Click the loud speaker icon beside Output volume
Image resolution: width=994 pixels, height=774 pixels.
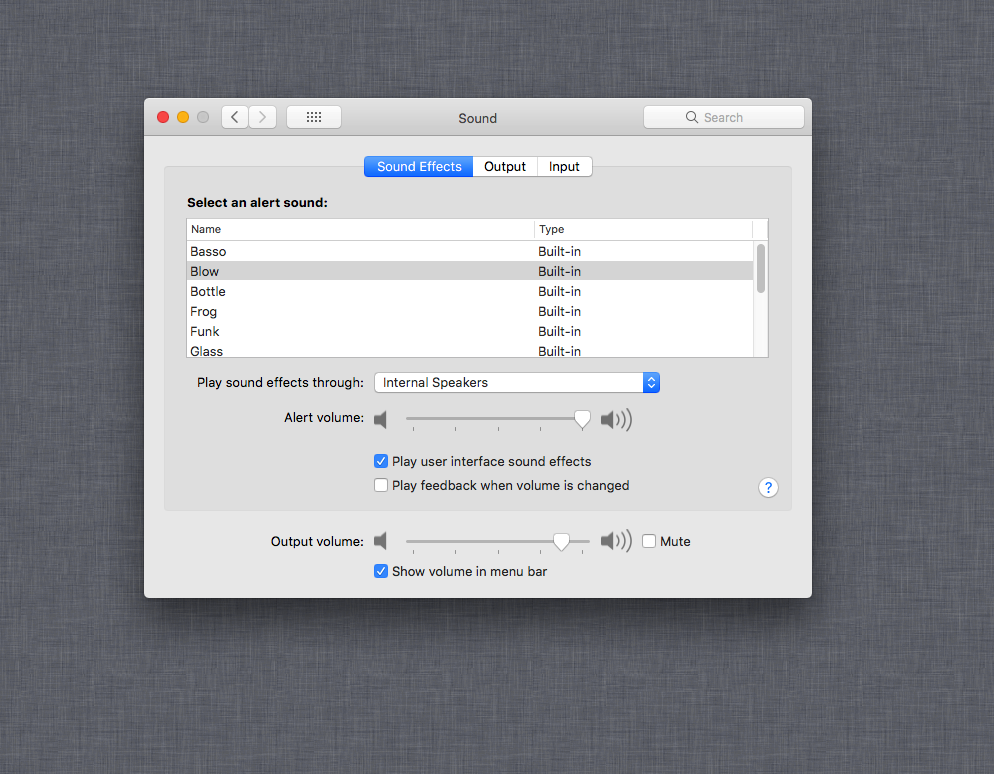tap(616, 541)
